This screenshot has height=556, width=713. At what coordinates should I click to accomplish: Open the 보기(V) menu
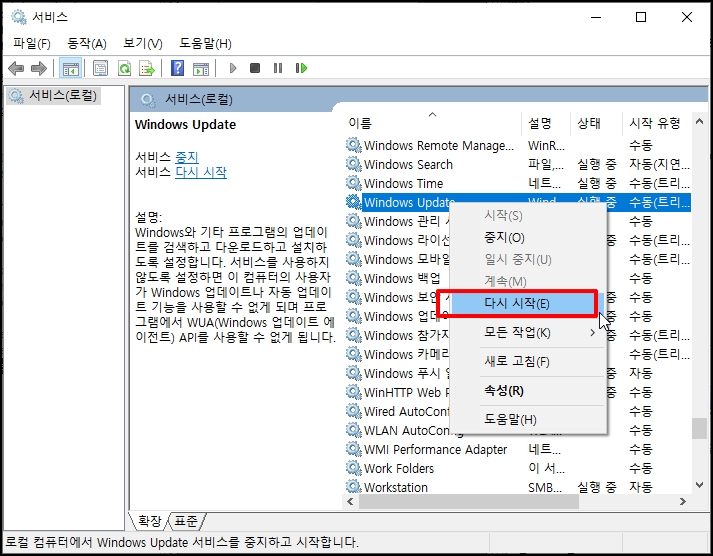(x=143, y=44)
